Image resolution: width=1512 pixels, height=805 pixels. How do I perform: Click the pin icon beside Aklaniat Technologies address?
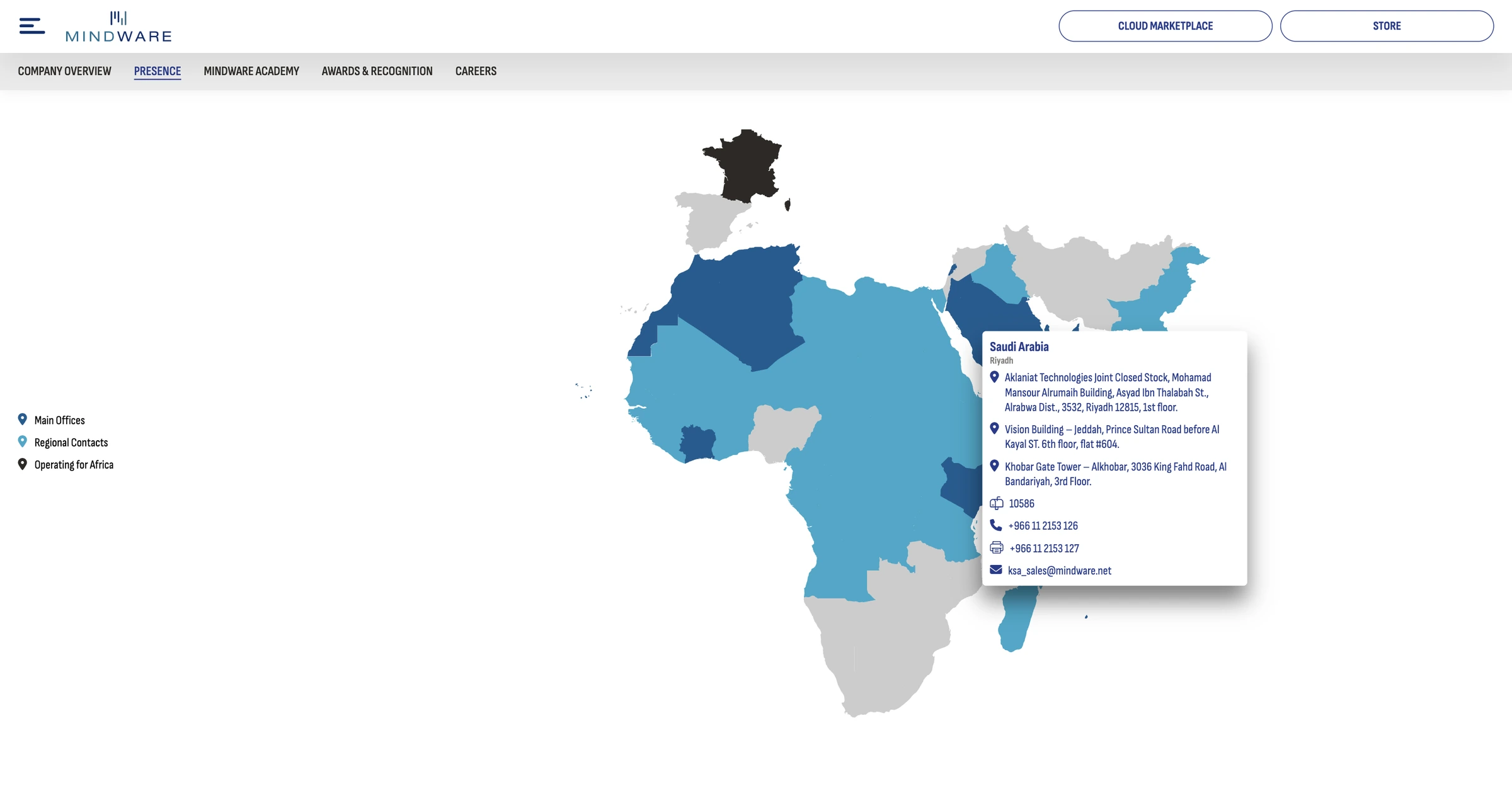(x=995, y=377)
